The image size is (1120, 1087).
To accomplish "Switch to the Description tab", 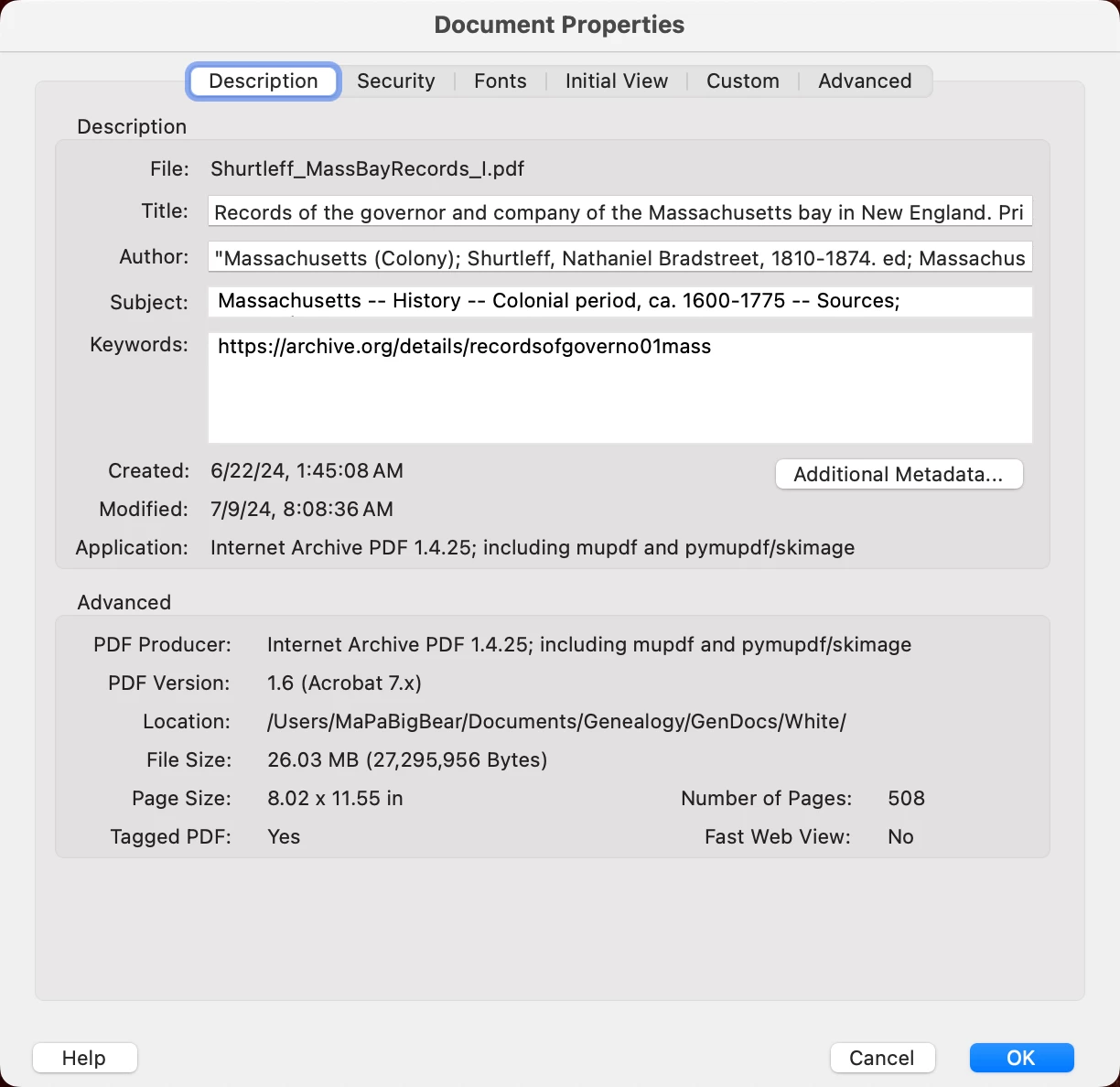I will [x=264, y=81].
